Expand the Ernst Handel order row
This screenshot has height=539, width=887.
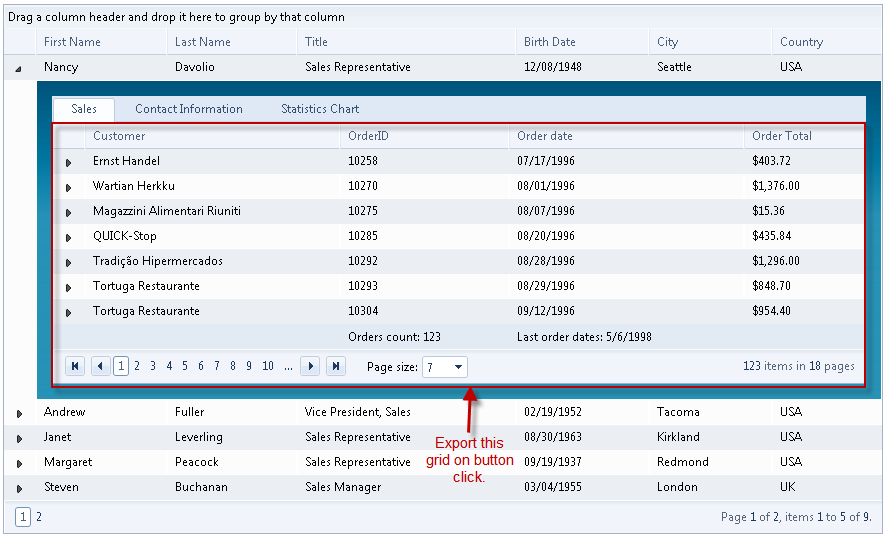69,162
